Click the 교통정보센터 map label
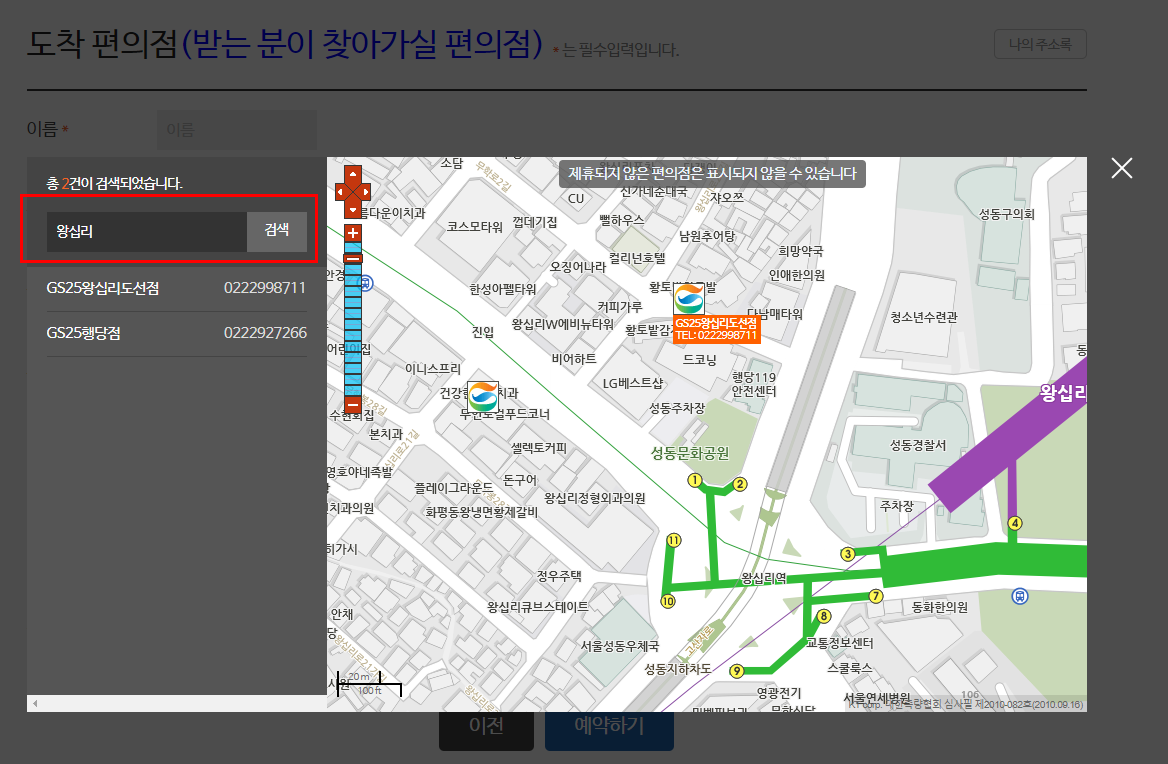The image size is (1168, 764). click(840, 643)
